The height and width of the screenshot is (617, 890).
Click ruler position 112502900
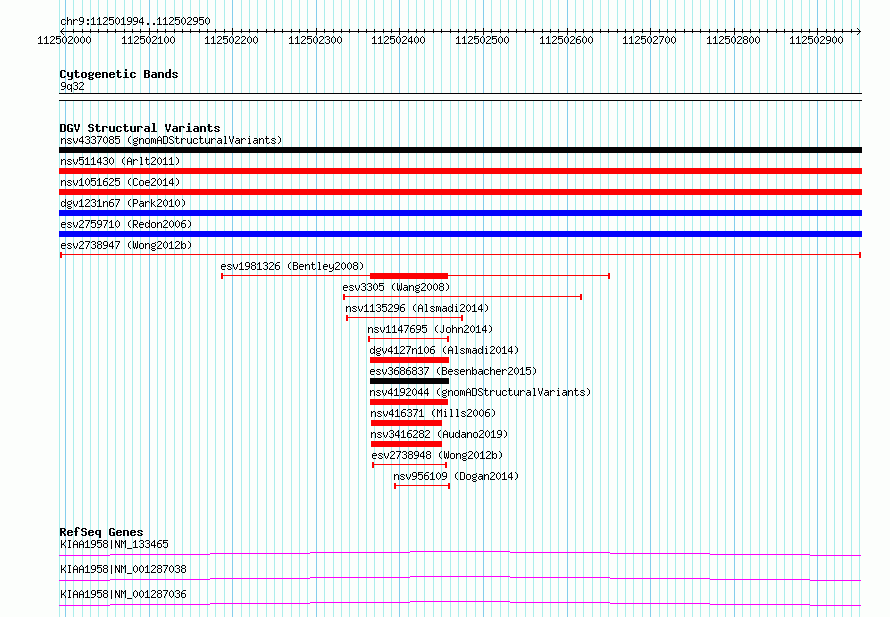[x=816, y=40]
